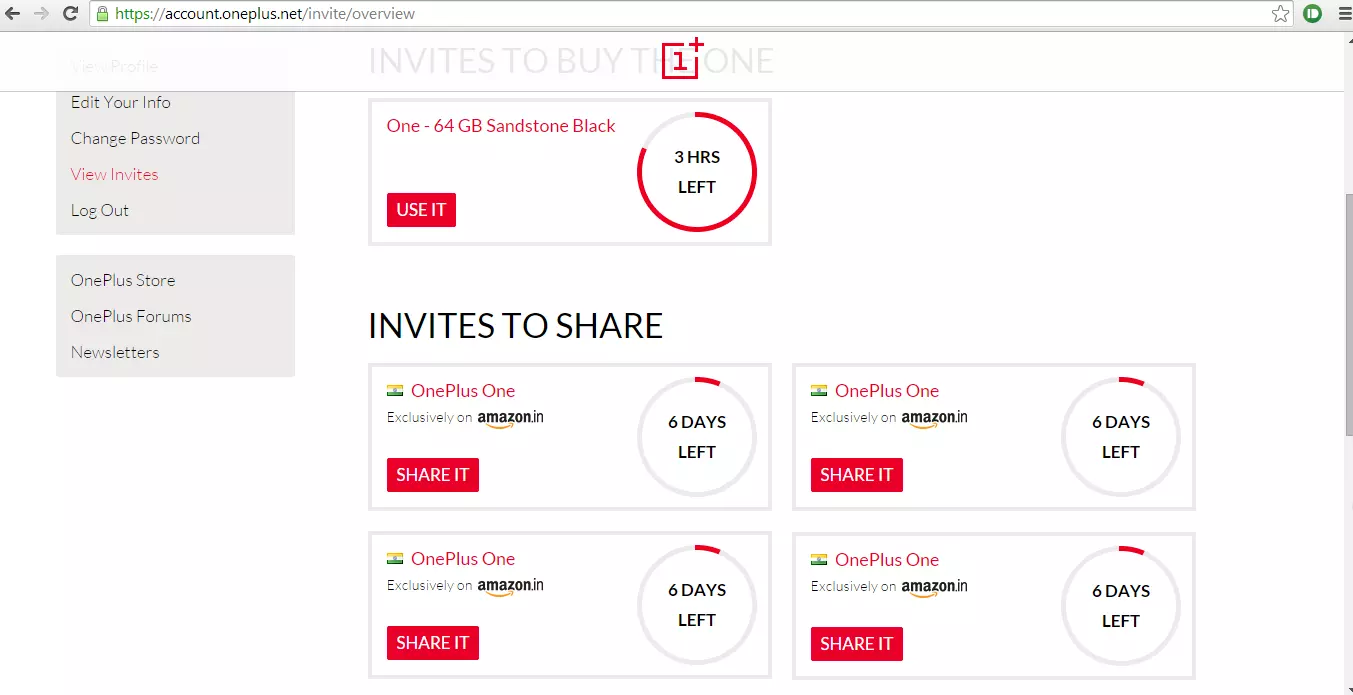1353x695 pixels.
Task: Open Change Password in sidebar
Action: click(135, 138)
